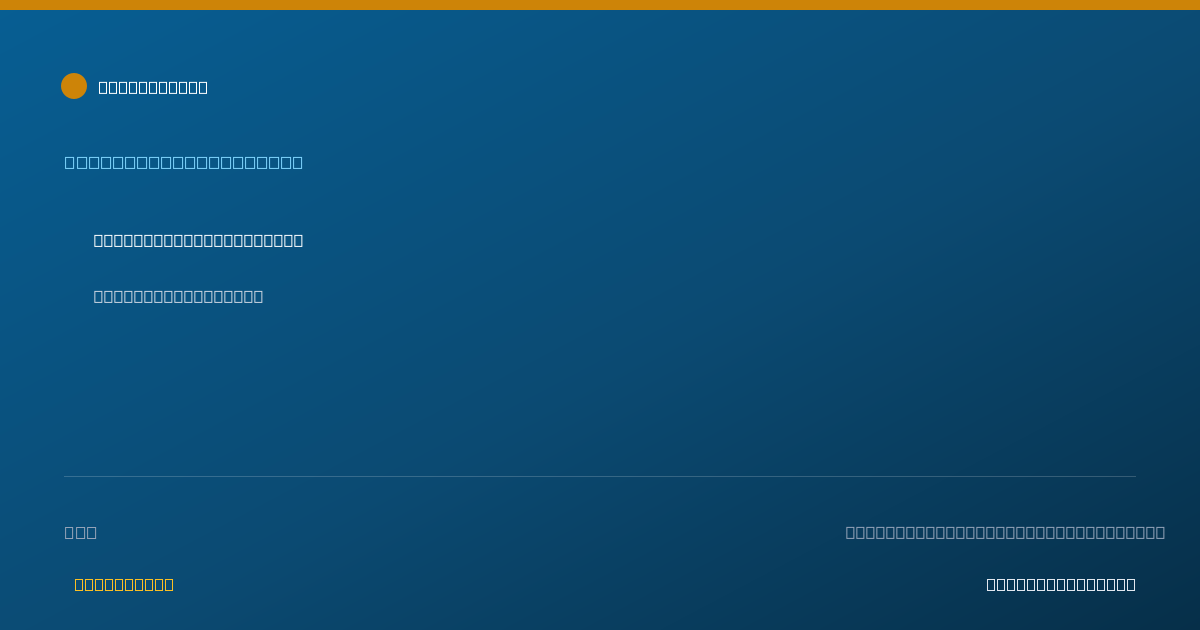Click the long gray text under divider
Image resolution: width=1200 pixels, height=630 pixels.
1005,532
